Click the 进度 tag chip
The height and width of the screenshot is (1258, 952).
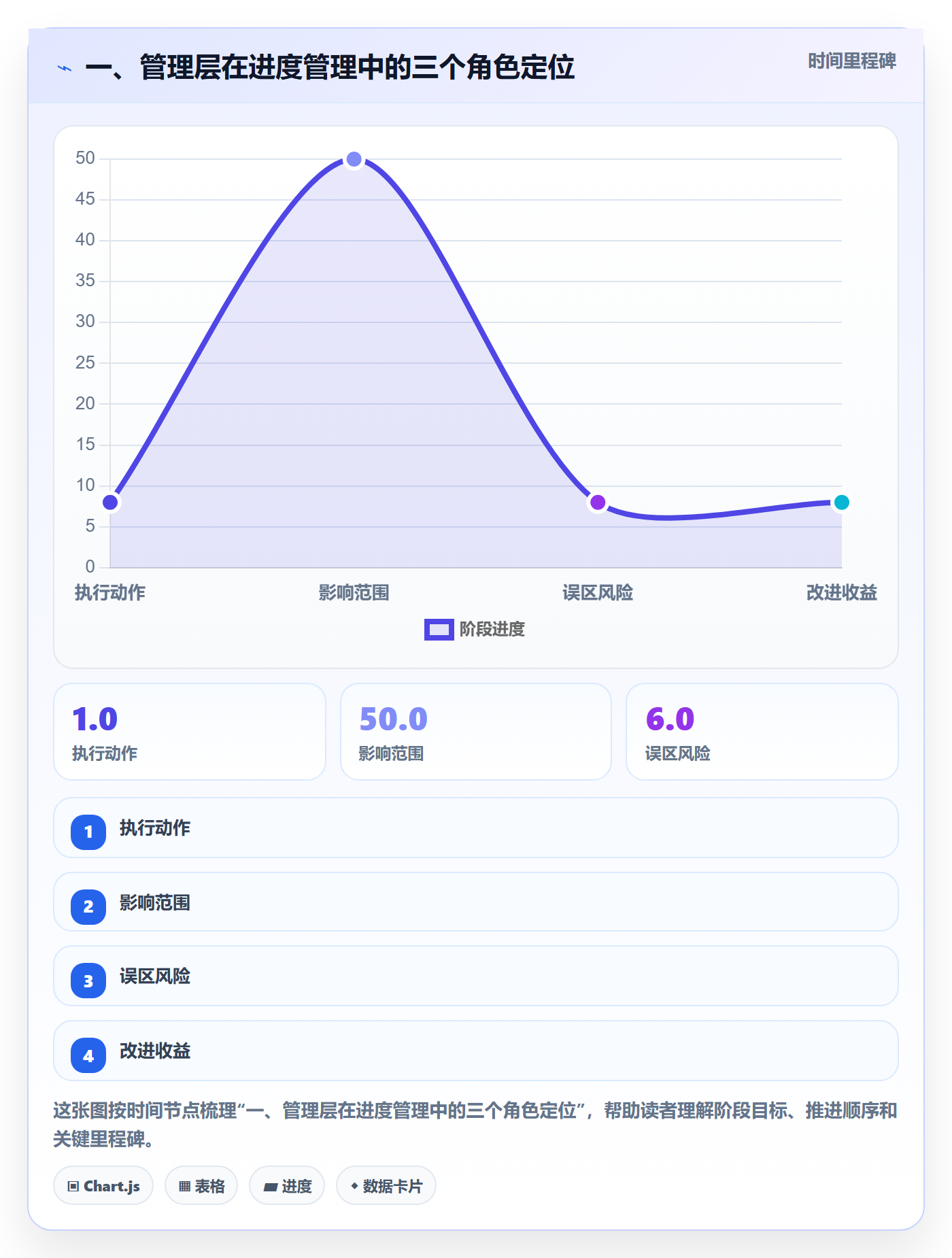click(287, 1186)
